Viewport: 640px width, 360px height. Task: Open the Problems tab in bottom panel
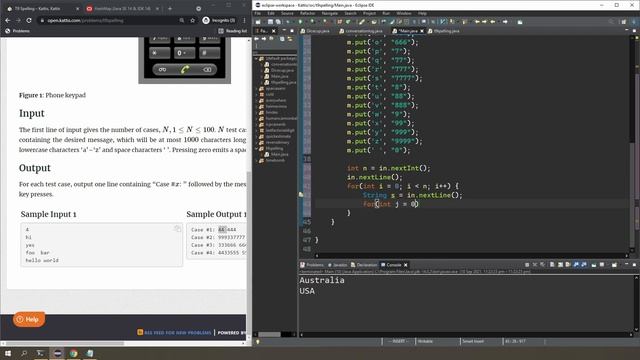tap(312, 265)
